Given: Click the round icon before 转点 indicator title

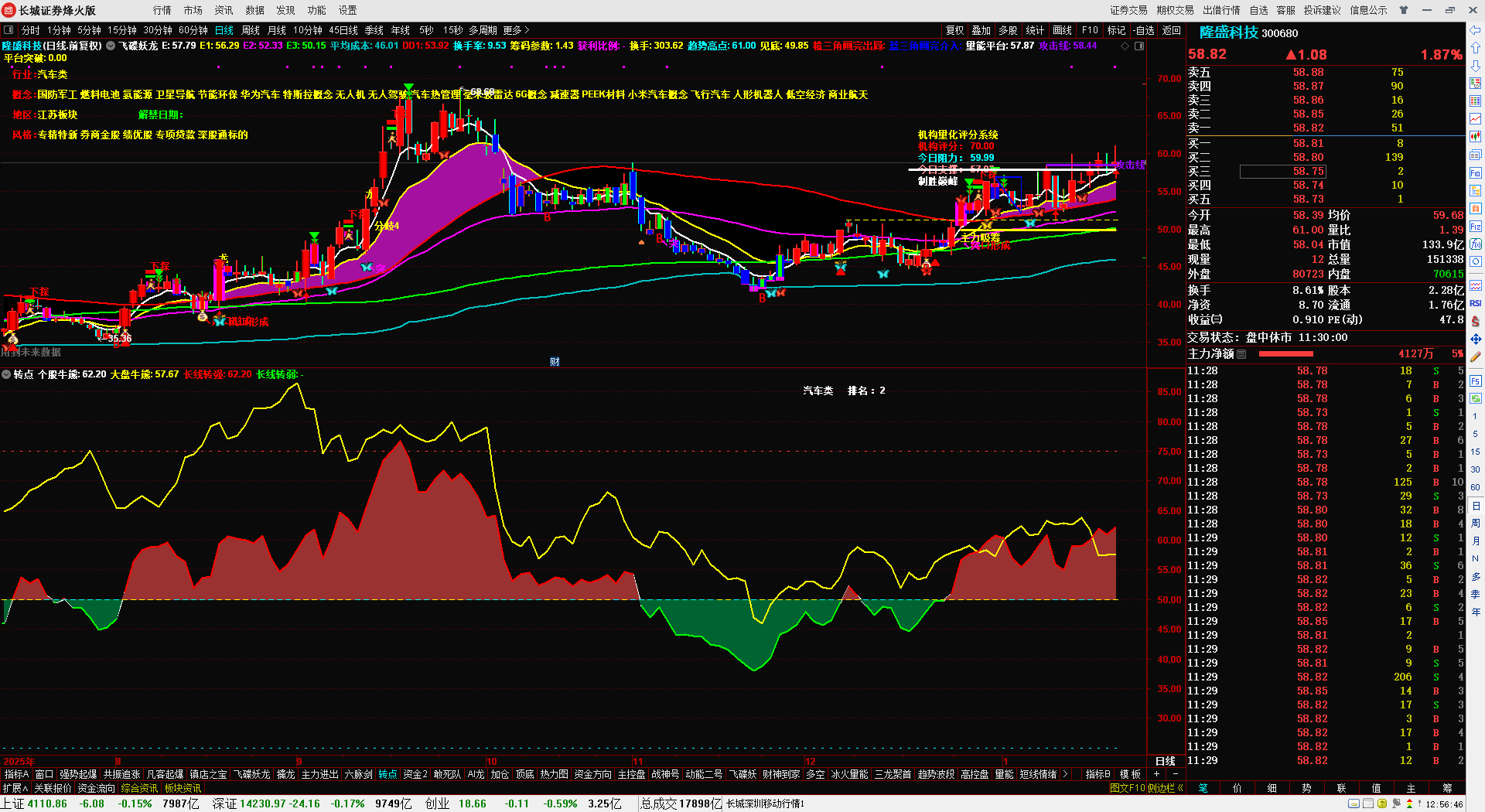Looking at the screenshot, I should click(x=6, y=374).
